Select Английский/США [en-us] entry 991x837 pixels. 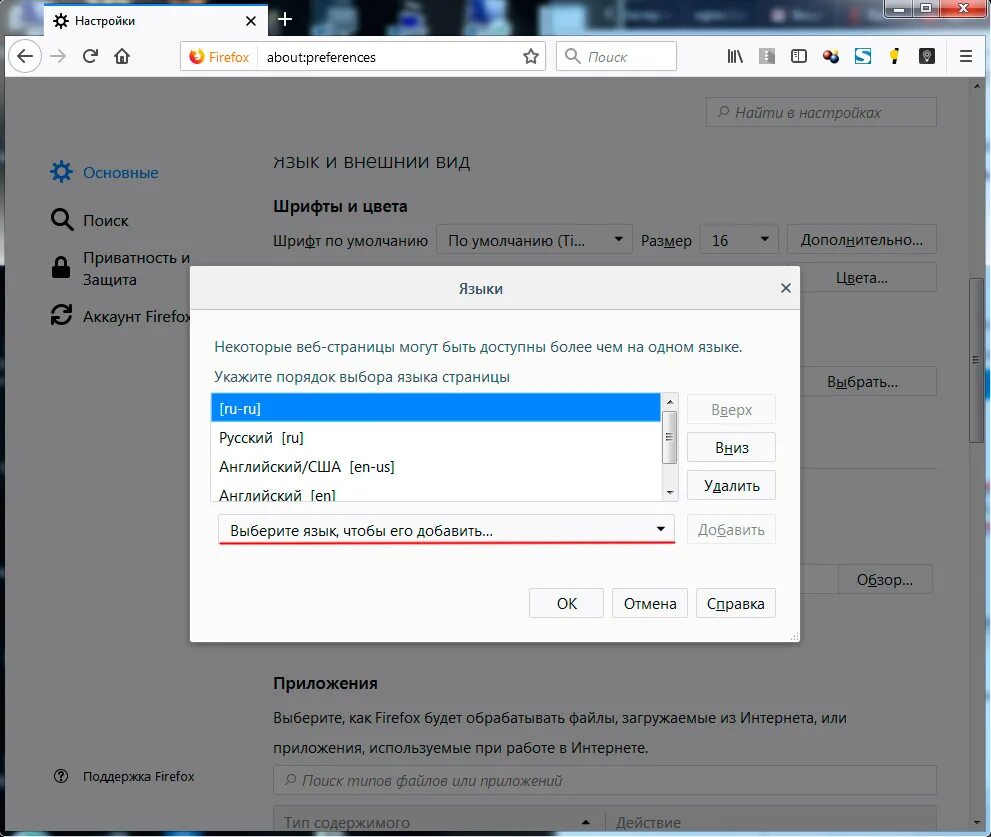tap(435, 467)
